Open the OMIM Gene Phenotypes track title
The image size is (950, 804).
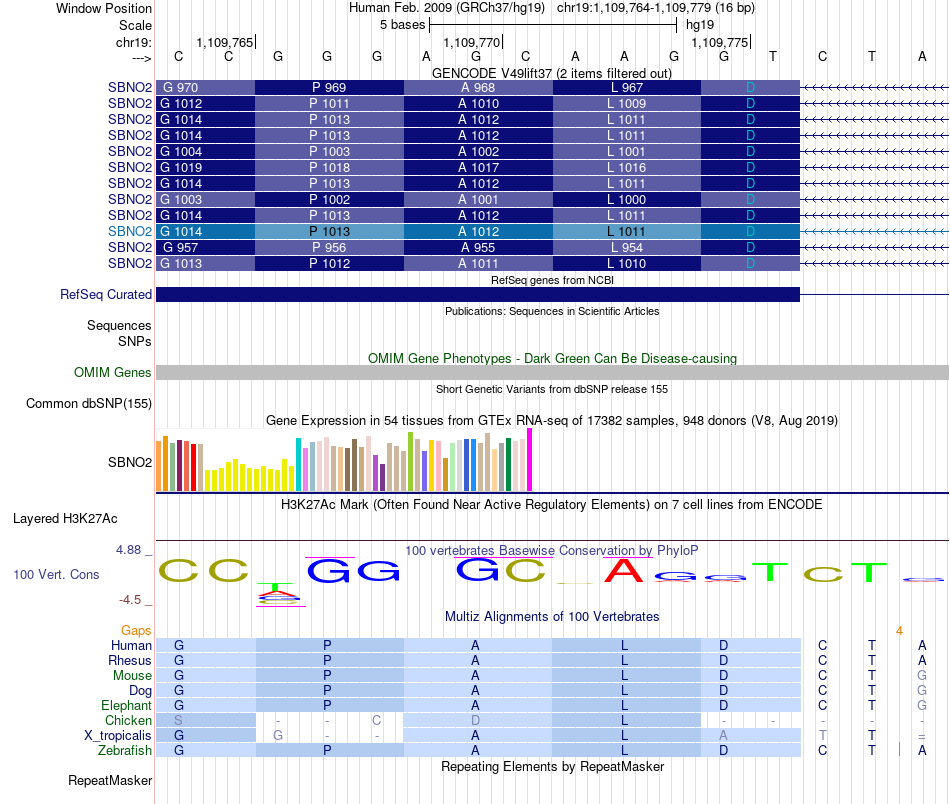click(552, 358)
